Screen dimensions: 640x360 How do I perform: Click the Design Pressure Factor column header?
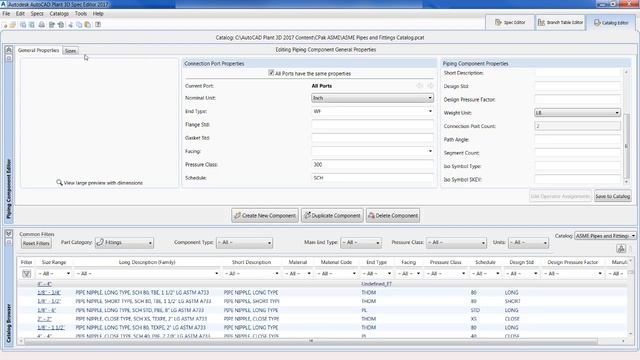click(x=573, y=262)
